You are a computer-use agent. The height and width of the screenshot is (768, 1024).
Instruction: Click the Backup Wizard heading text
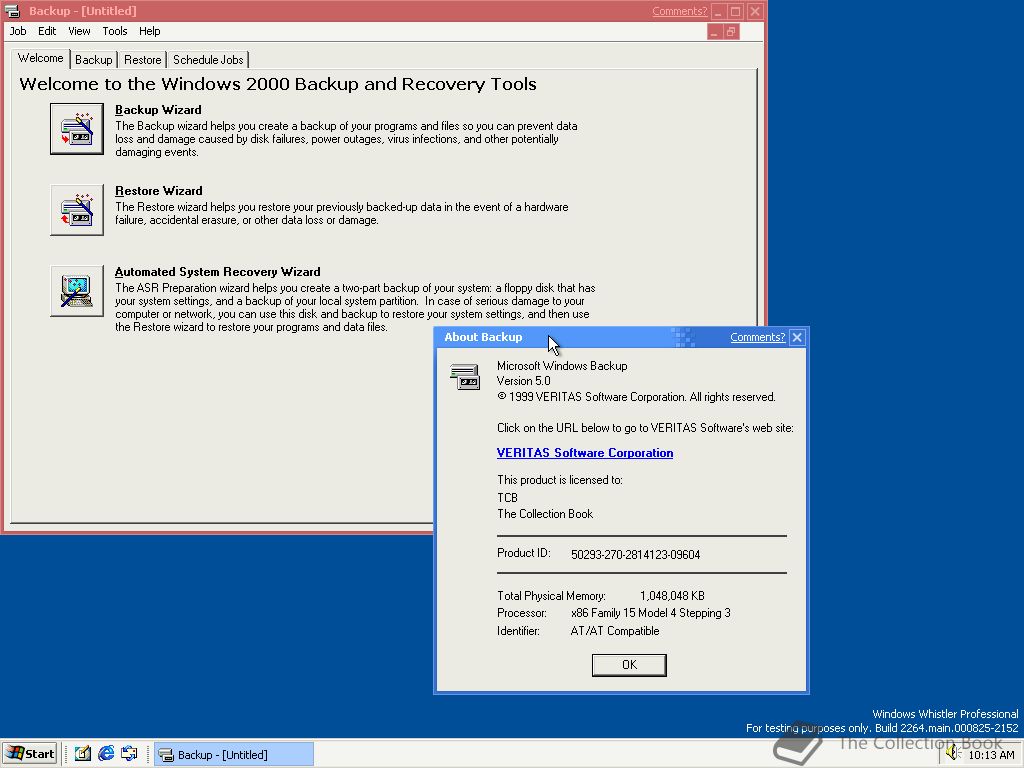[158, 110]
